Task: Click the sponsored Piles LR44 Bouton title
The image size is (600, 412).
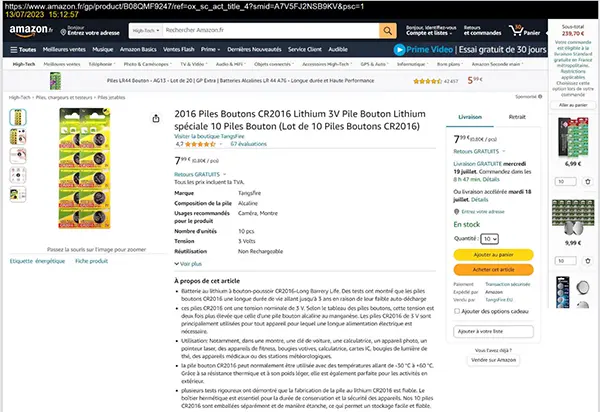Action: [x=240, y=81]
